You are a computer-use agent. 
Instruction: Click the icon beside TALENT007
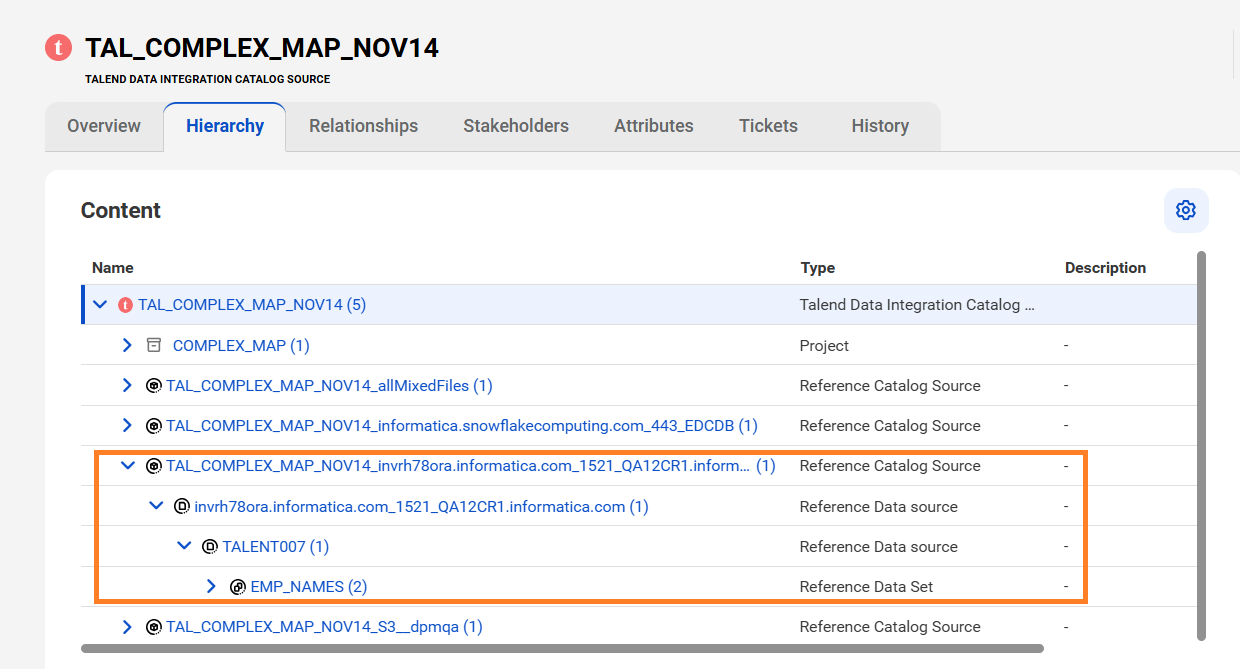pyautogui.click(x=210, y=547)
